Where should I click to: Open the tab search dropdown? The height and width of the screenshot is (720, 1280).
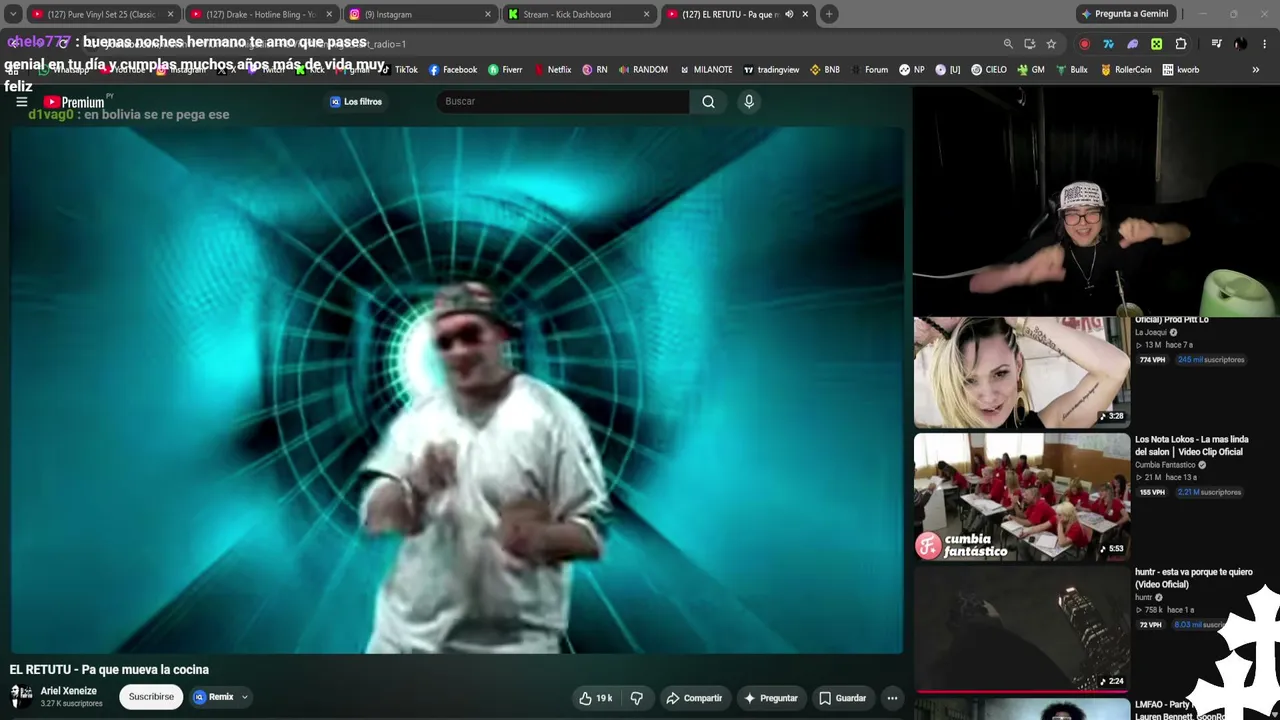(x=13, y=14)
